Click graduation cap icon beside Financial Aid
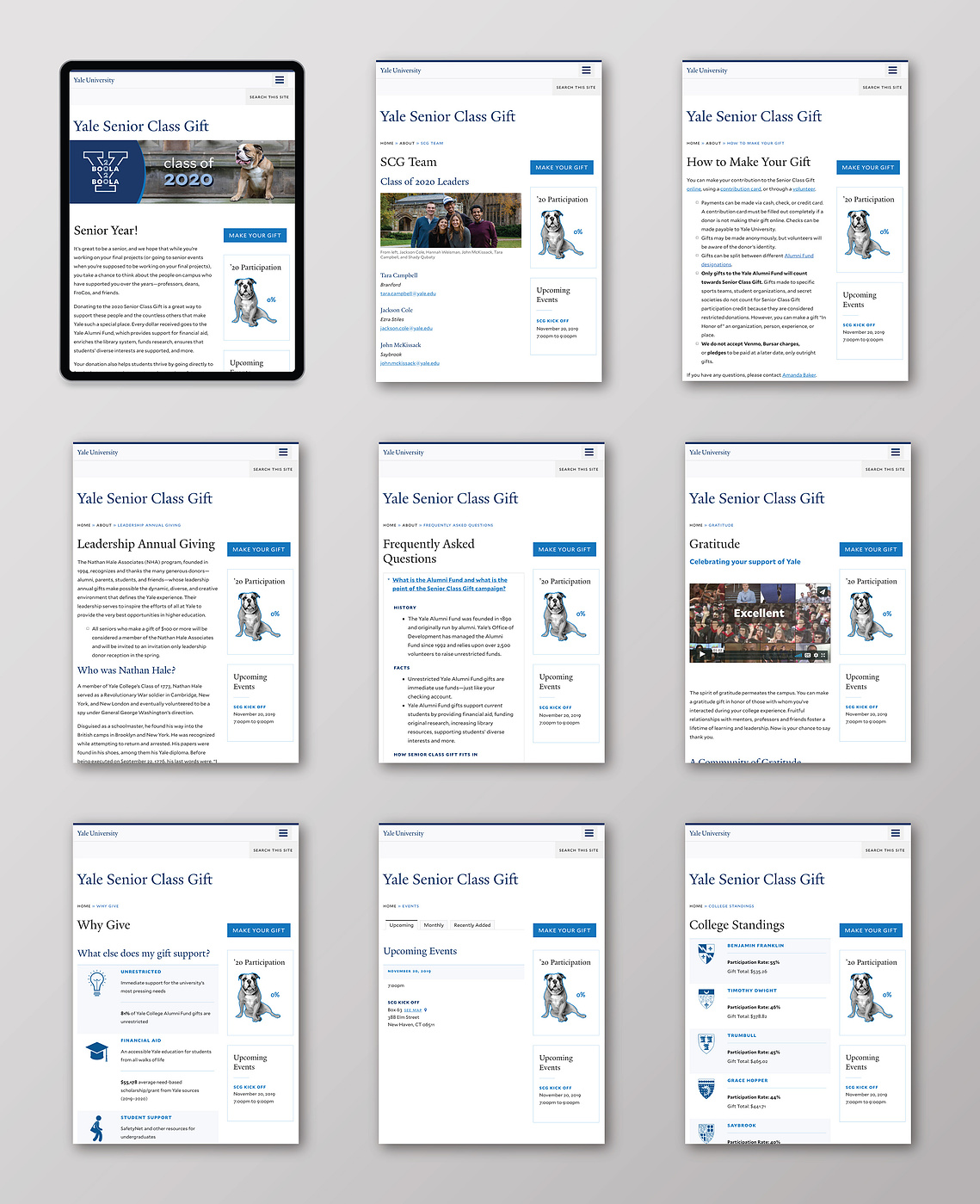Viewport: 980px width, 1204px height. pos(97,1052)
